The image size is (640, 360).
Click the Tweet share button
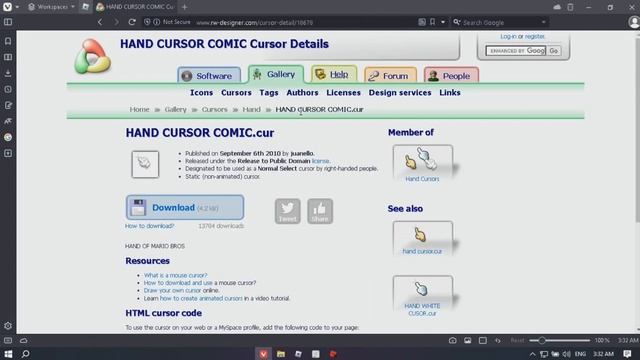click(287, 211)
